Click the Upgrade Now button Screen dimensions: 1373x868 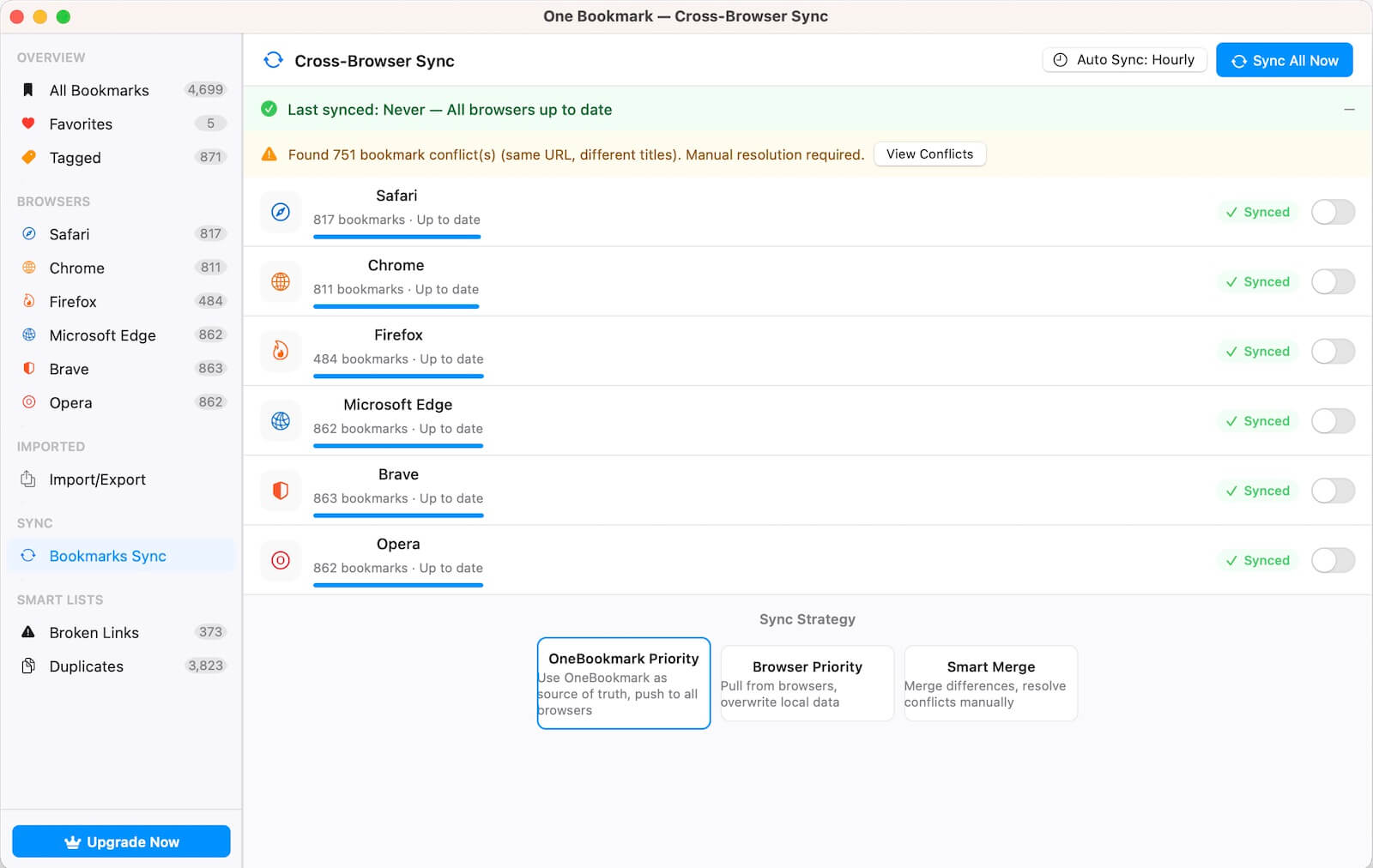pos(121,841)
